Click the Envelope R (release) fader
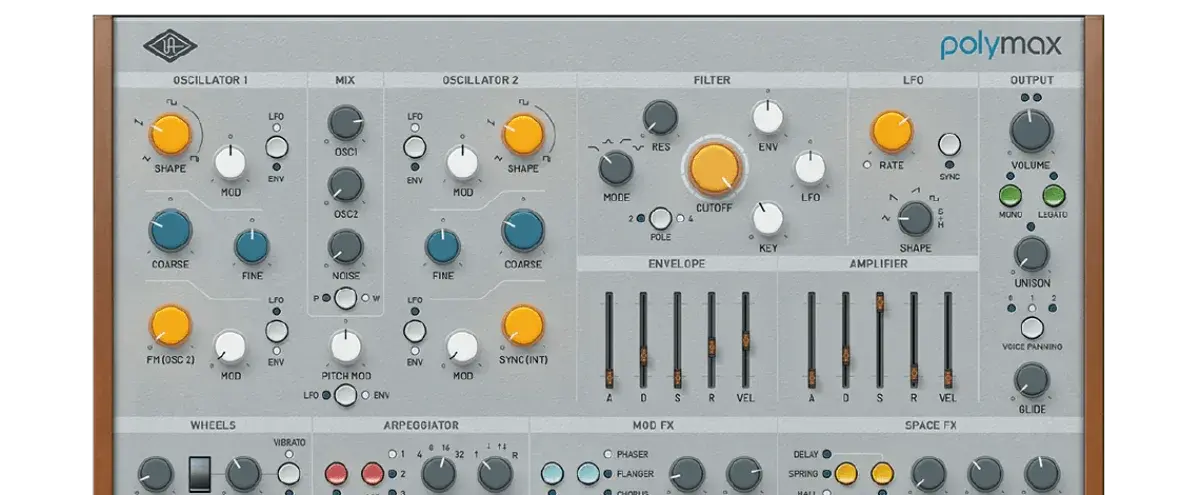 coord(711,348)
